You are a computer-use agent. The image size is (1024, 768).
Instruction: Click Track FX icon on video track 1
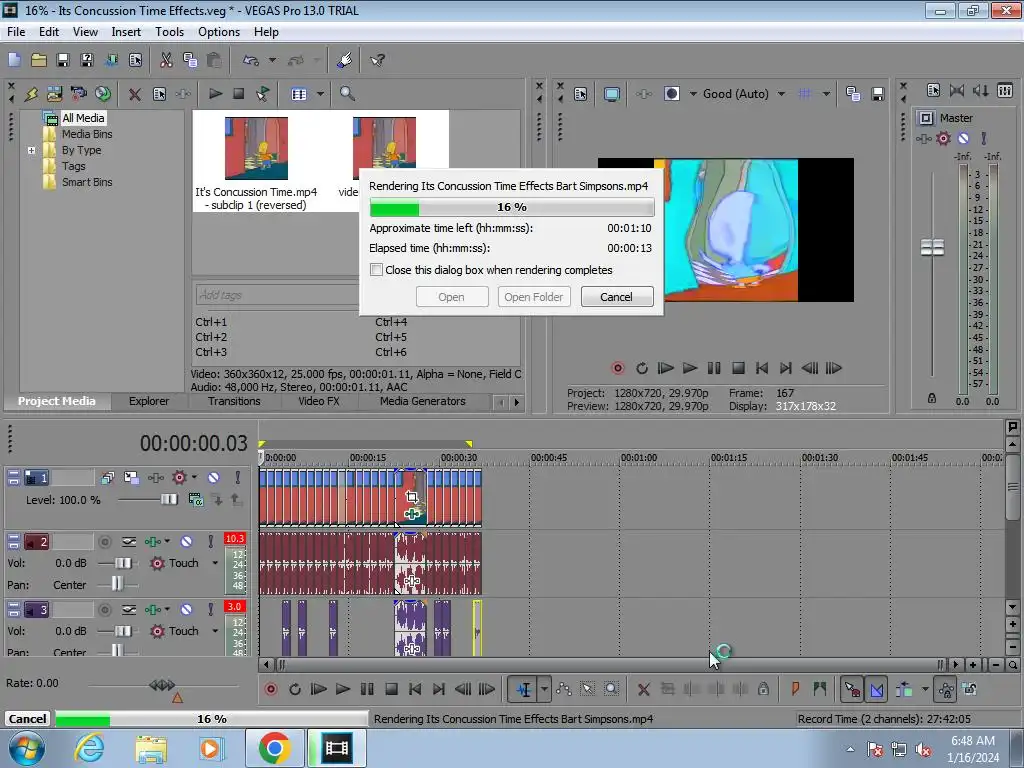pos(155,477)
